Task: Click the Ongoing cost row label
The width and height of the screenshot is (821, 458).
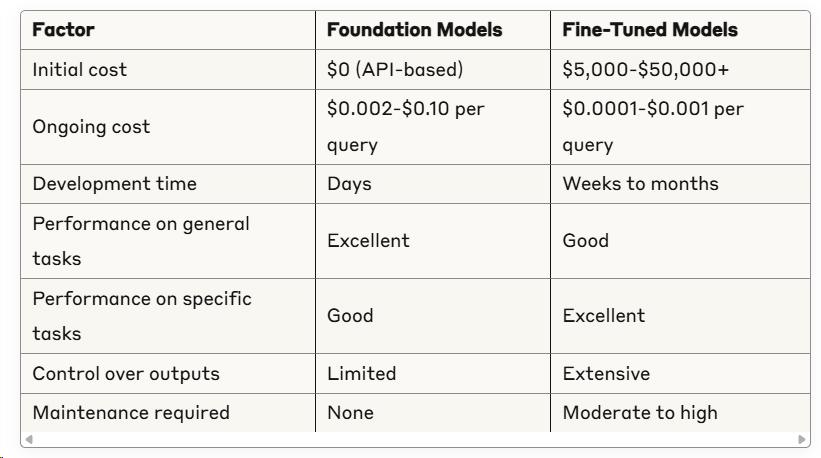Action: pos(91,127)
